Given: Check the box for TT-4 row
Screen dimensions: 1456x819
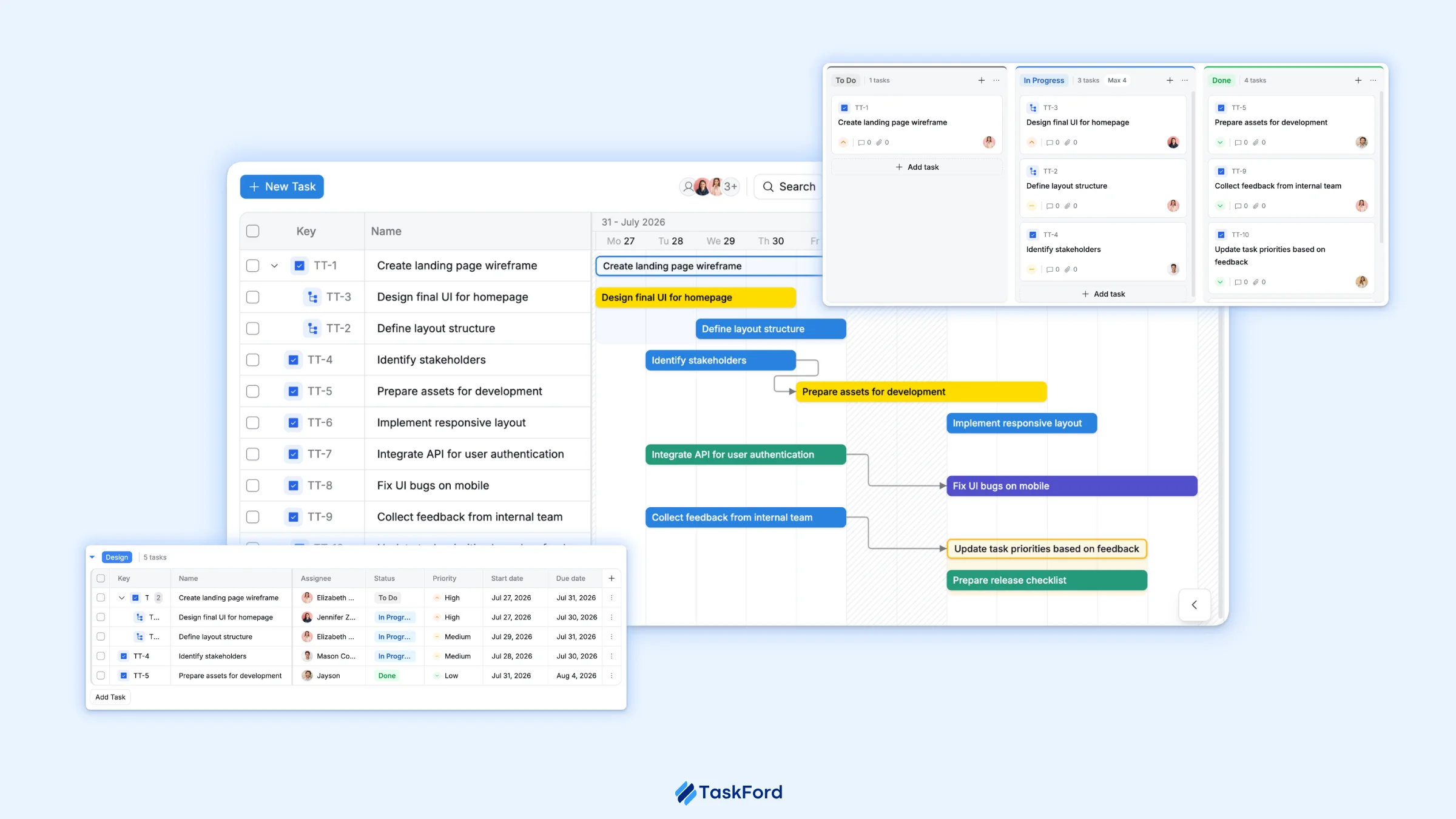Looking at the screenshot, I should coord(253,360).
